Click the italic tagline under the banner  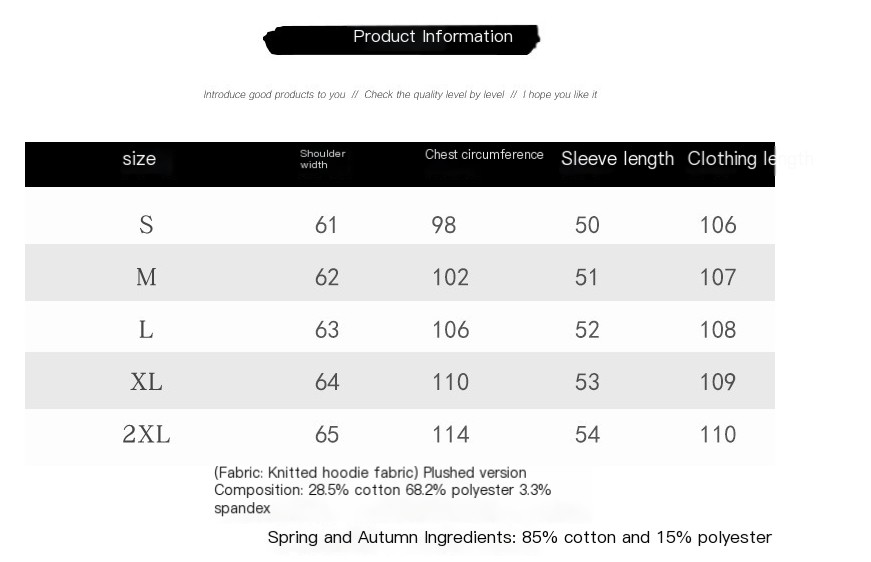coord(400,94)
